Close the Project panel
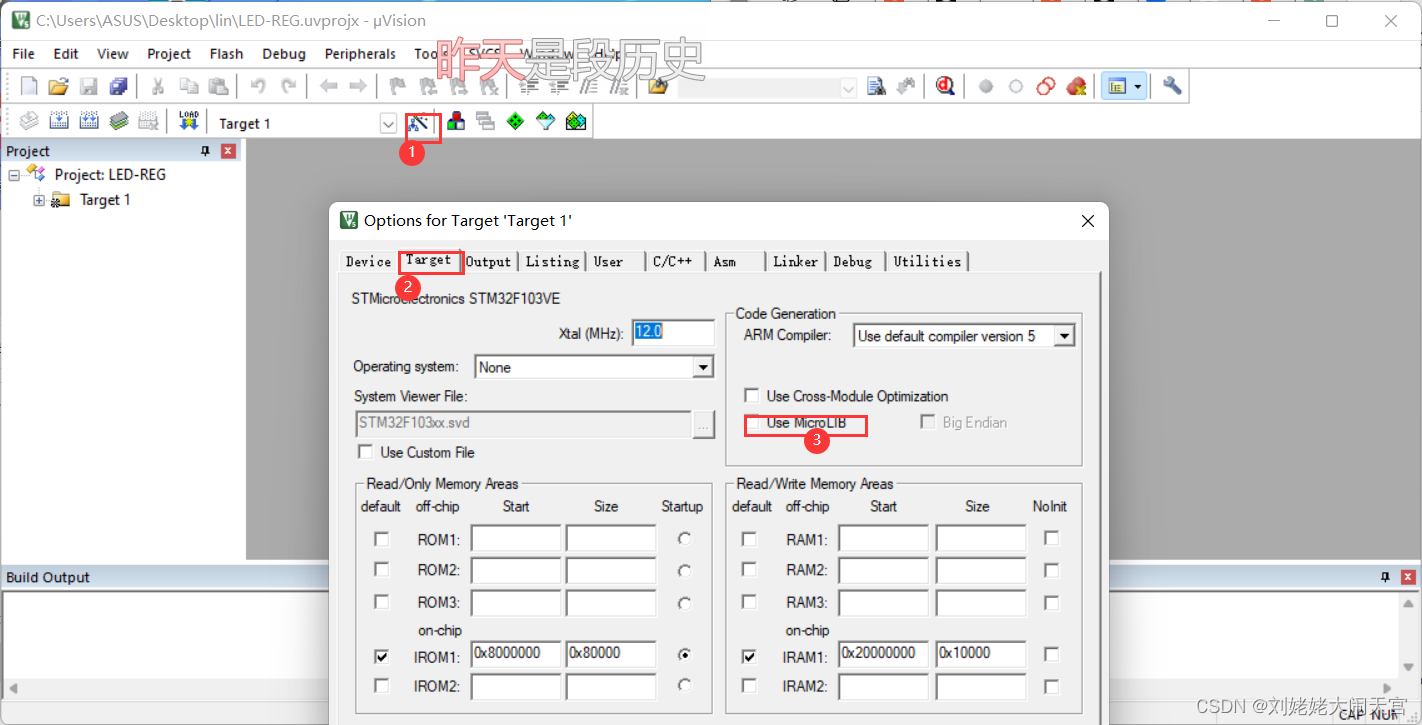The height and width of the screenshot is (725, 1422). 228,151
